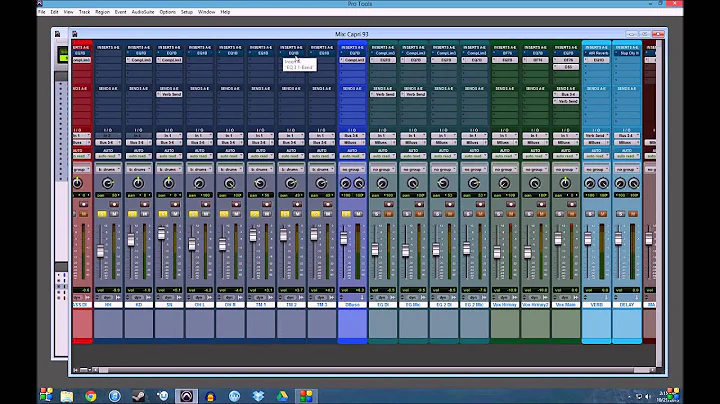
Task: Open the auto read menu on KD track
Action: click(138, 156)
